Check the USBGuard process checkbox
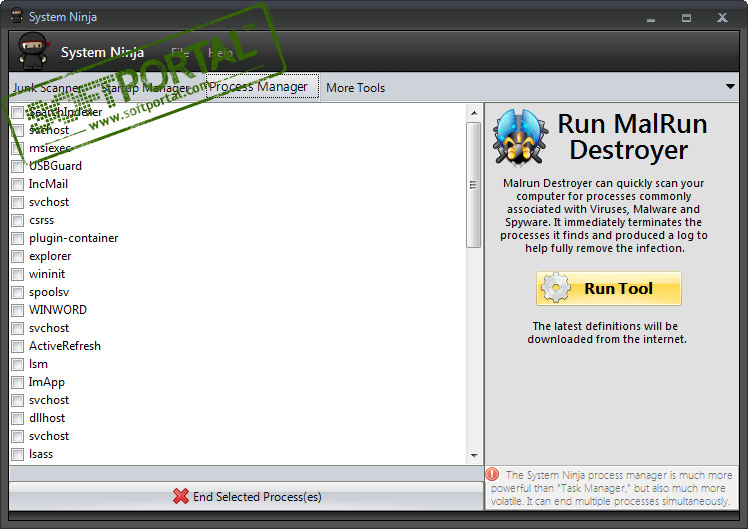Screen dimensions: 748x529 pyautogui.click(x=18, y=166)
